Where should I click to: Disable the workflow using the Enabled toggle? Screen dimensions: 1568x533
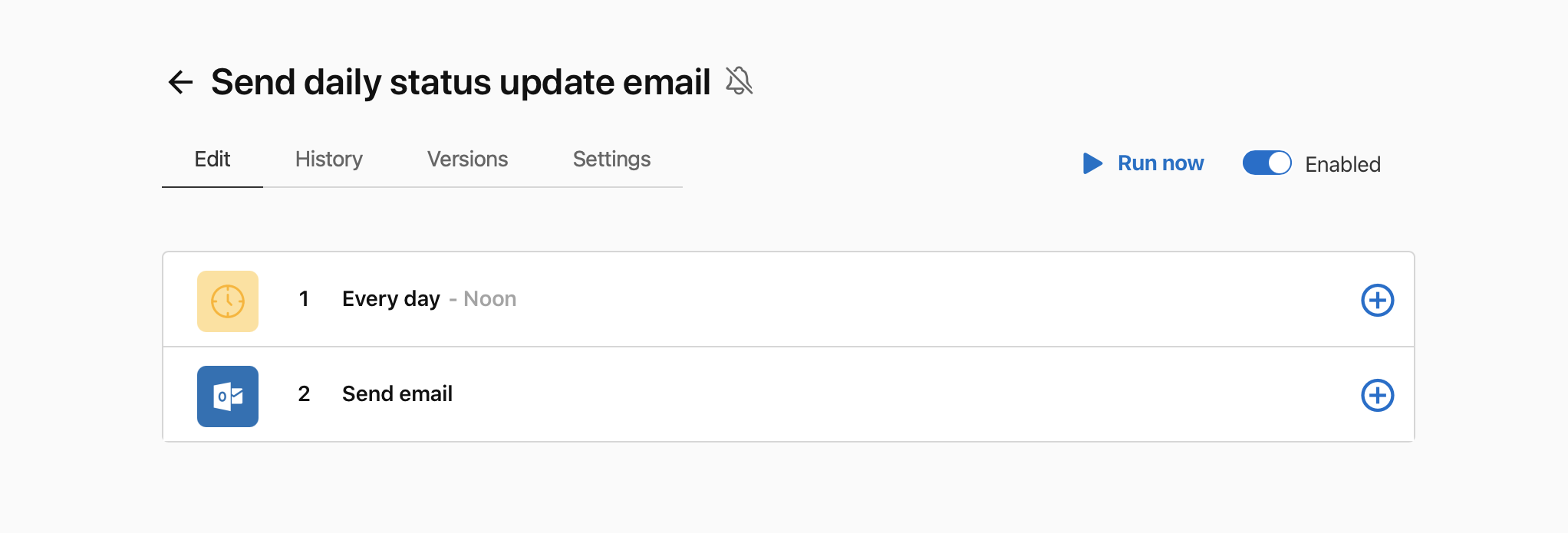click(x=1266, y=163)
